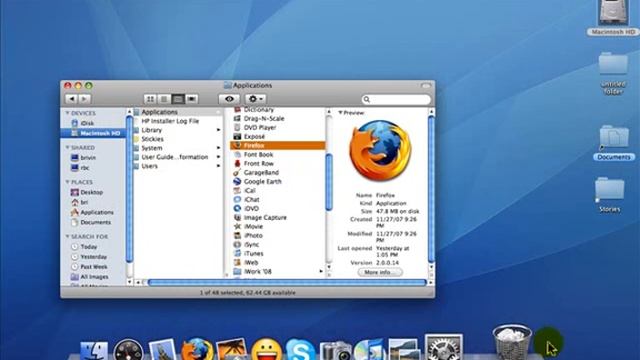Go forward with the Finder forward arrow
This screenshot has height=360, width=640.
coord(84,99)
